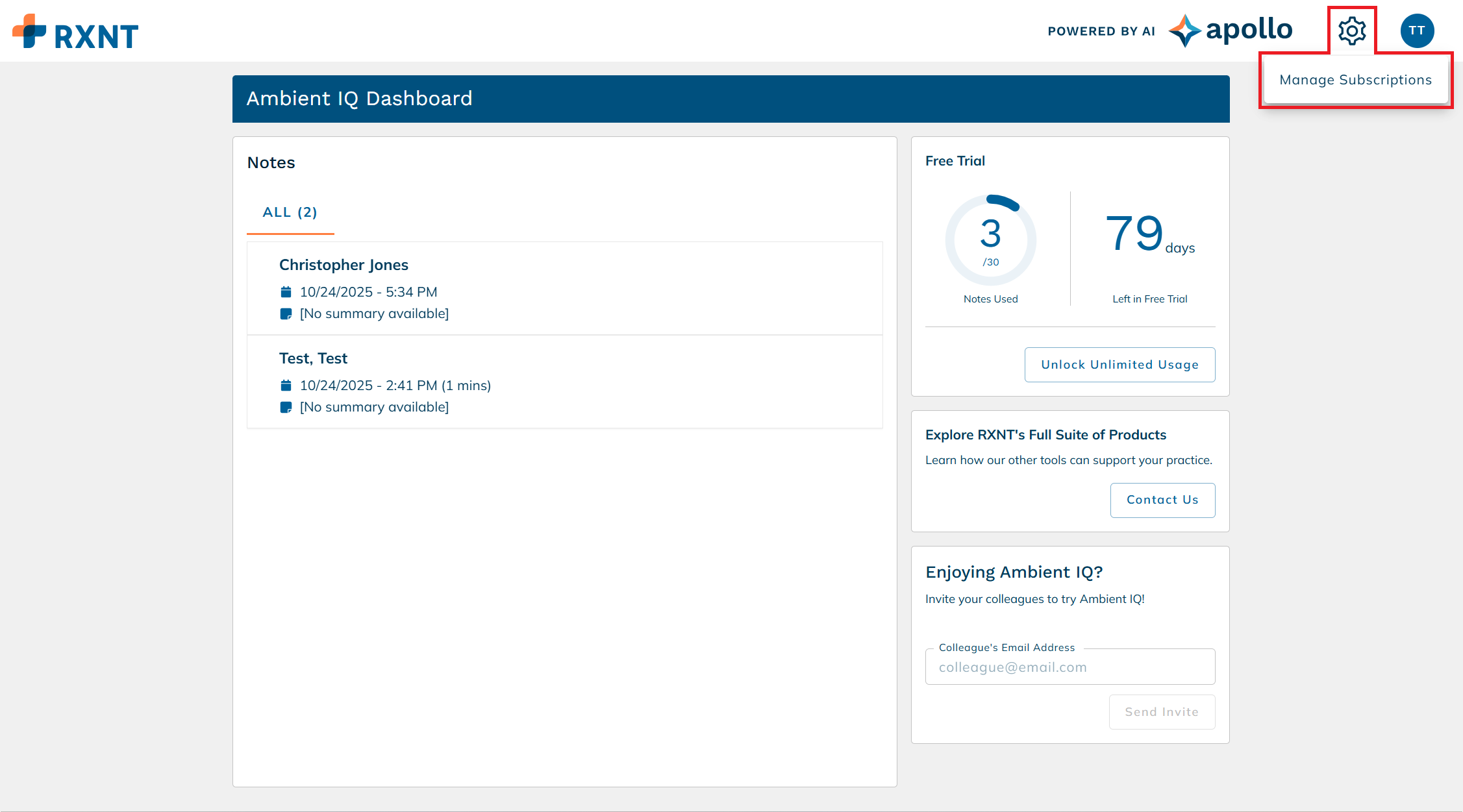Click calendar icon on Christopher Jones note
Screen dimensions: 1463x812
pyautogui.click(x=286, y=292)
